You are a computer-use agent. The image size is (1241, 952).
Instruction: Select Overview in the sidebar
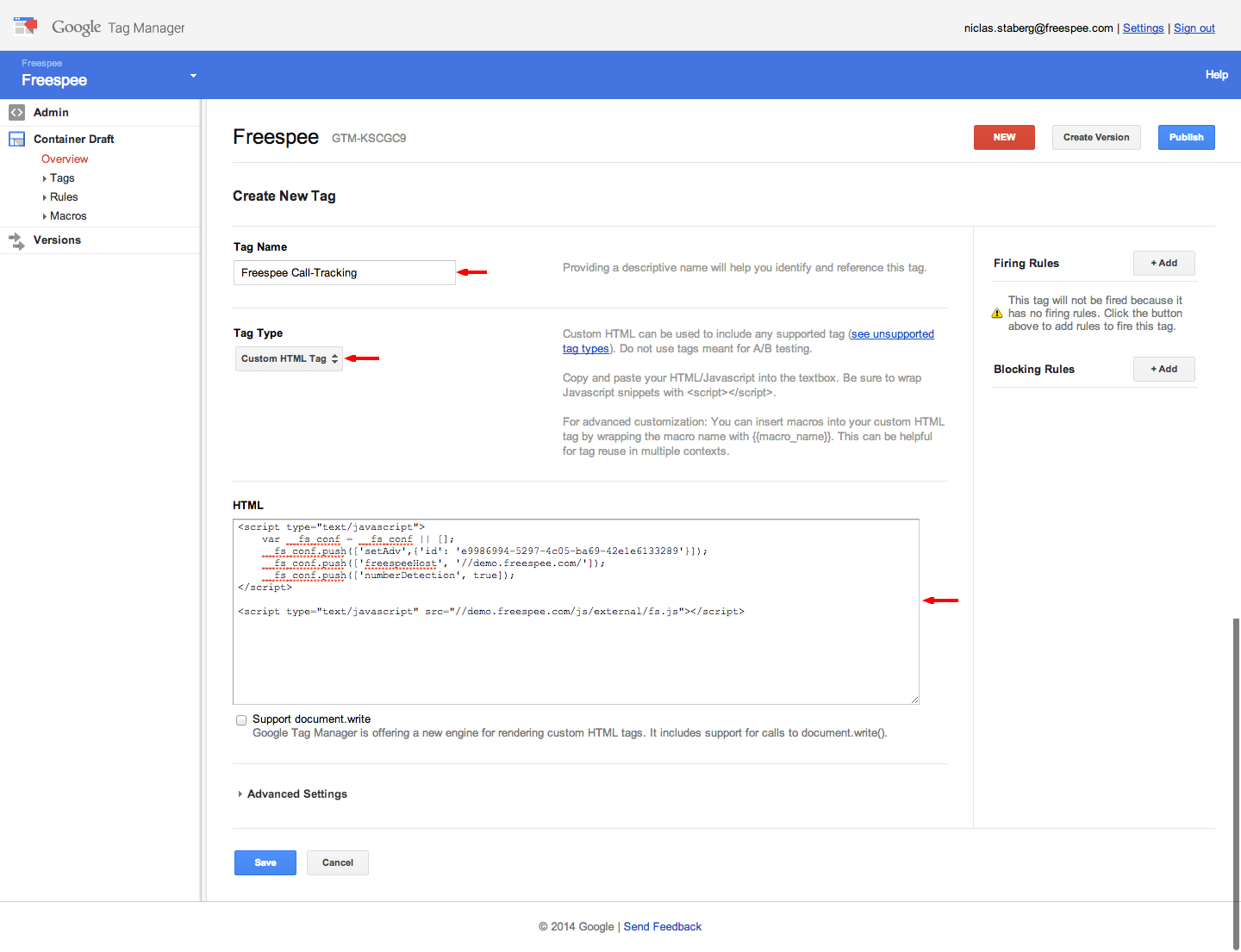65,159
